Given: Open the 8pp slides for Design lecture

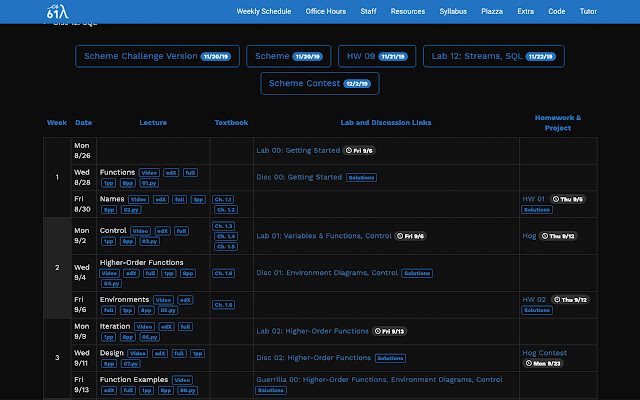Looking at the screenshot, I should (x=109, y=364).
